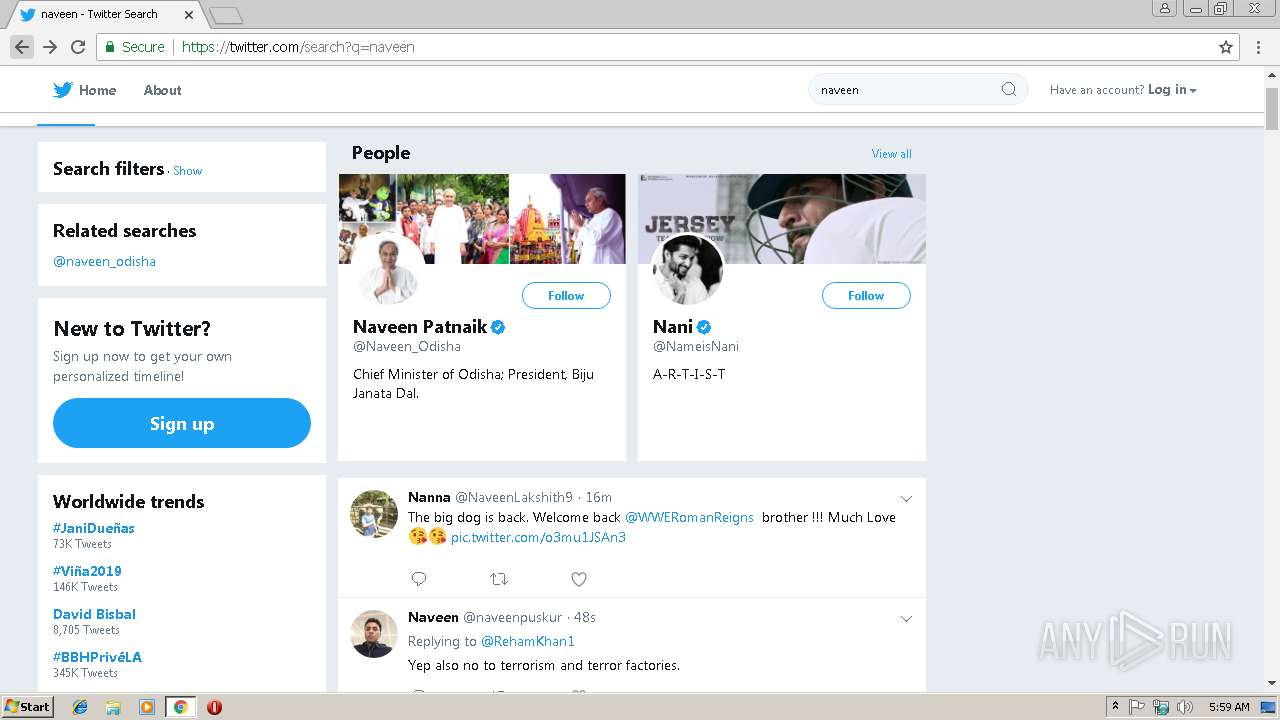The image size is (1280, 720).
Task: Open the Start menu
Action: click(27, 707)
